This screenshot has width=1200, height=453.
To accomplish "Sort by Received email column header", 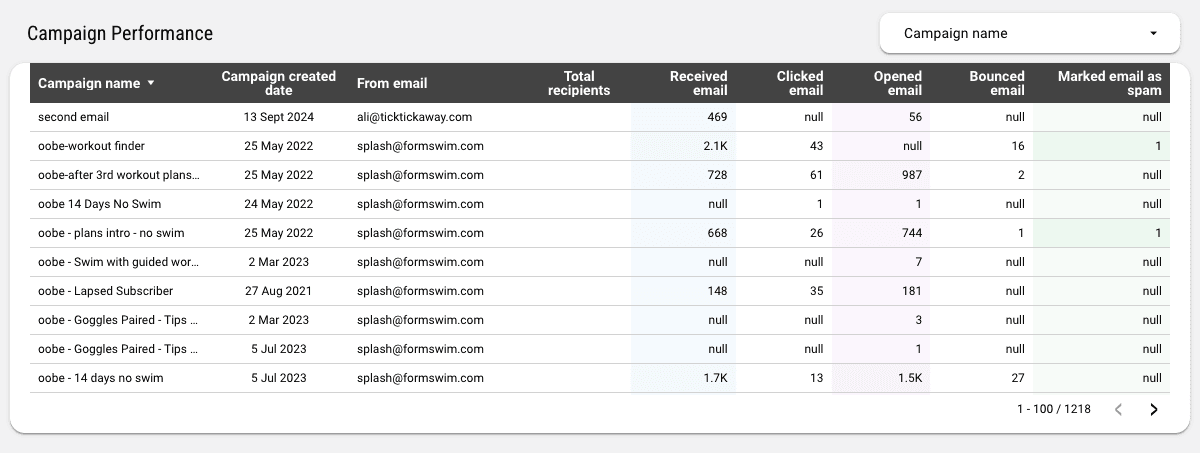I will pyautogui.click(x=699, y=83).
